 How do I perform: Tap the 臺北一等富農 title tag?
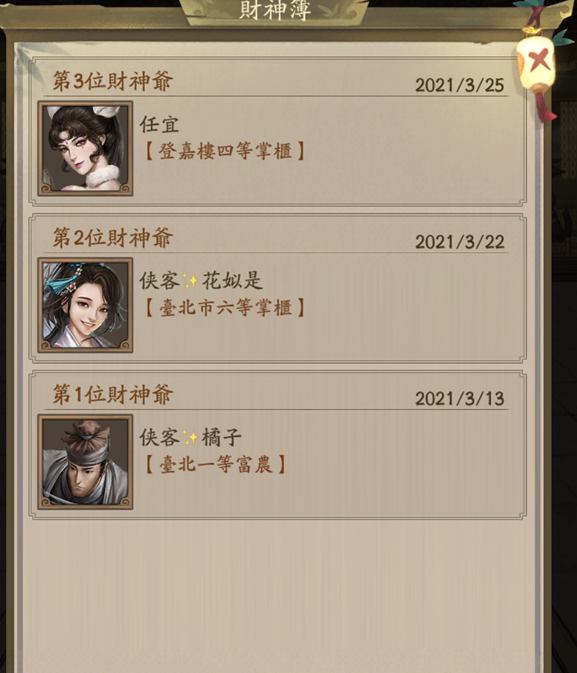(x=214, y=464)
